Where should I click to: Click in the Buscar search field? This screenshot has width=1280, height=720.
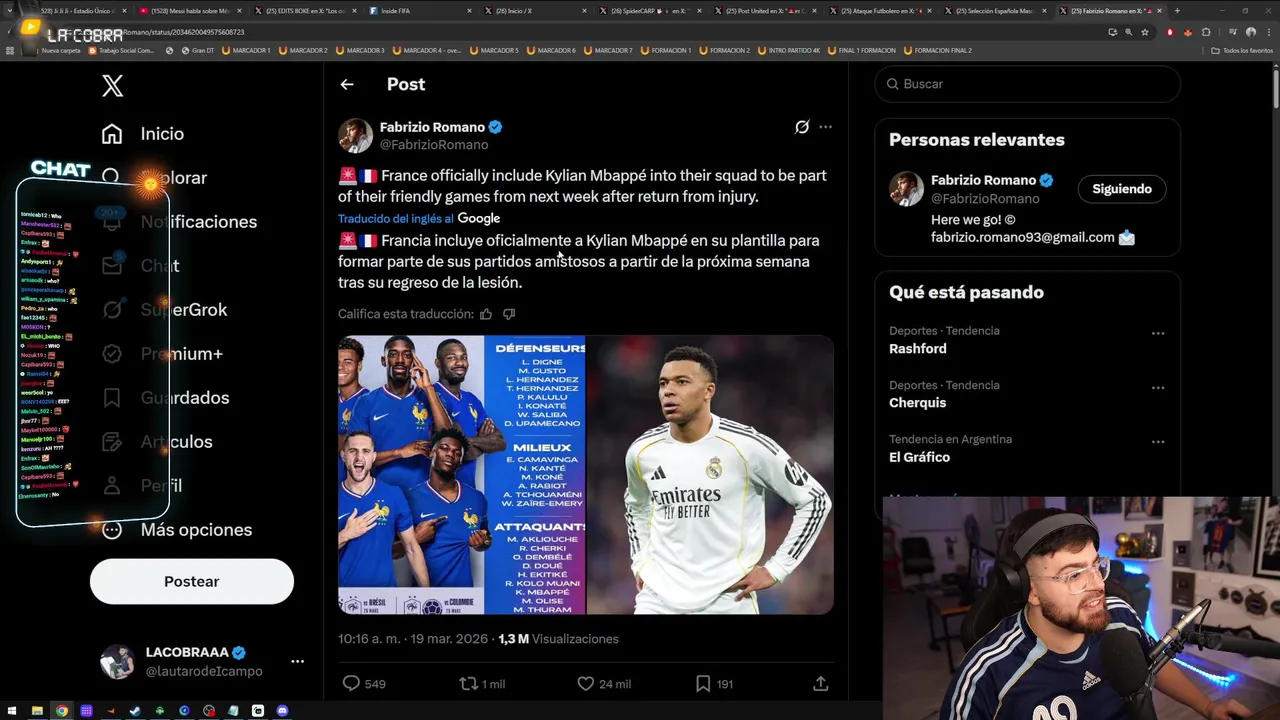[1028, 84]
